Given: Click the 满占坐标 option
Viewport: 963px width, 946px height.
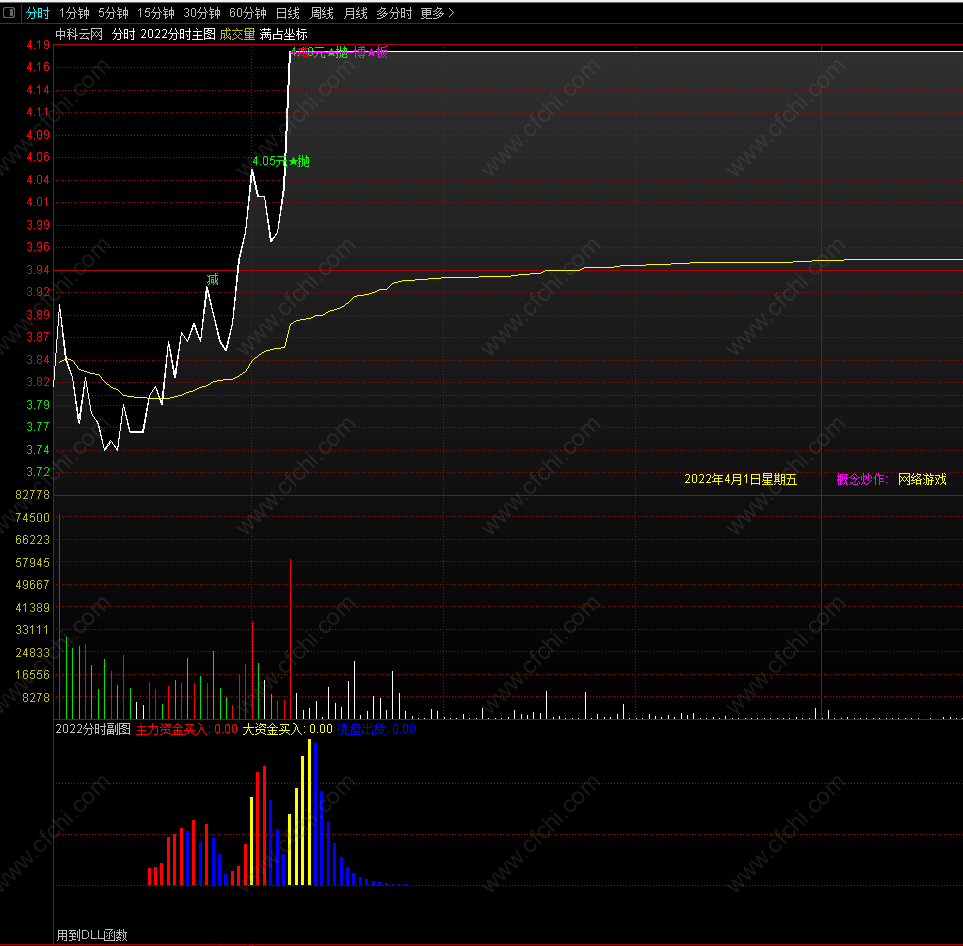Looking at the screenshot, I should pyautogui.click(x=284, y=34).
